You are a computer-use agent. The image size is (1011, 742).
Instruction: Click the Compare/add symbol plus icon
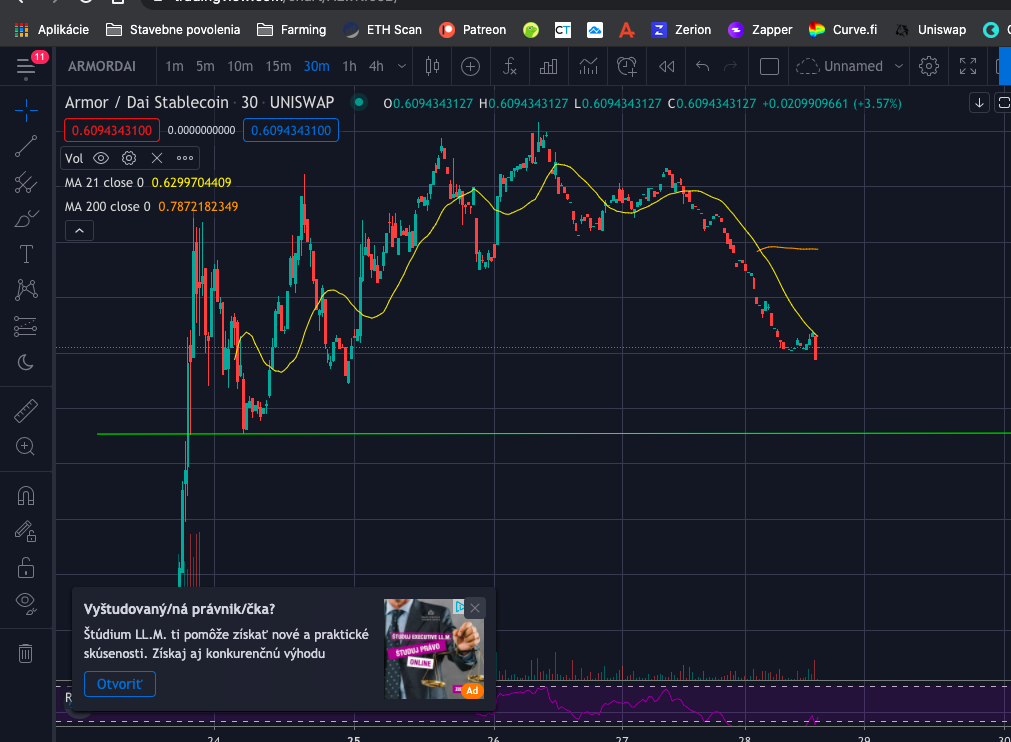tap(470, 67)
